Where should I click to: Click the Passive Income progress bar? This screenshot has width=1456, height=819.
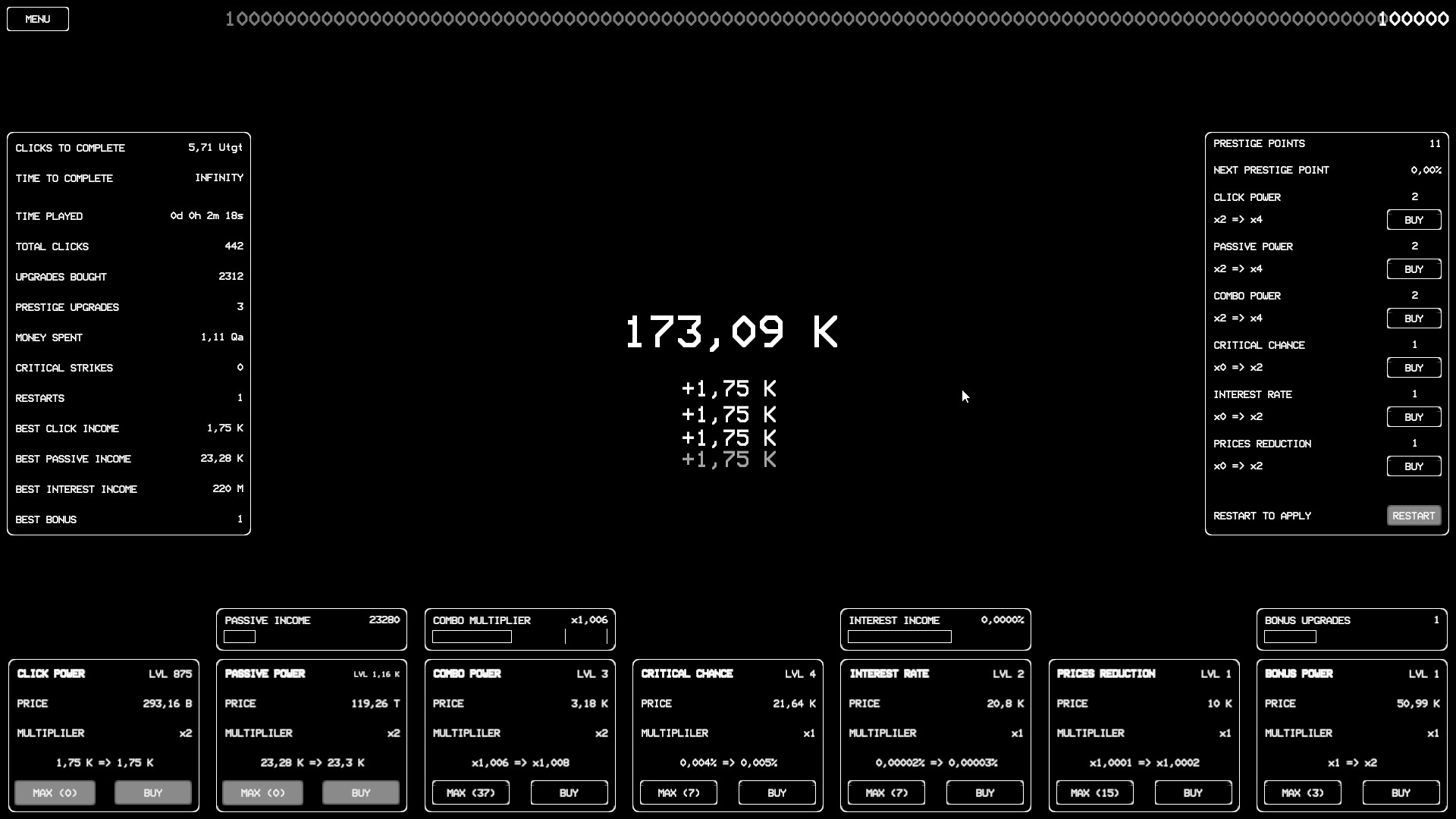tap(239, 638)
